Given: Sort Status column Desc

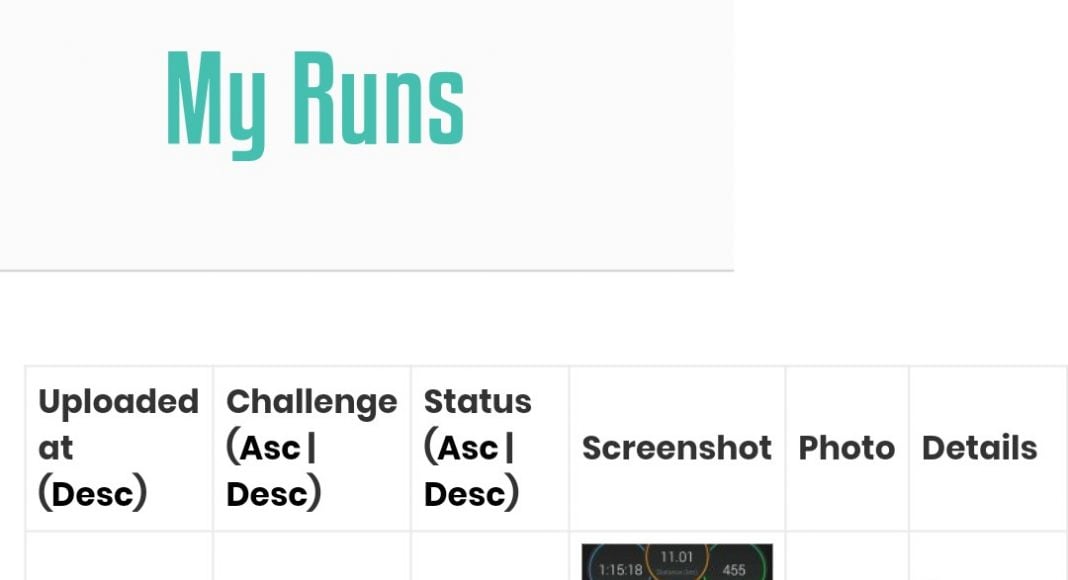Looking at the screenshot, I should (466, 493).
